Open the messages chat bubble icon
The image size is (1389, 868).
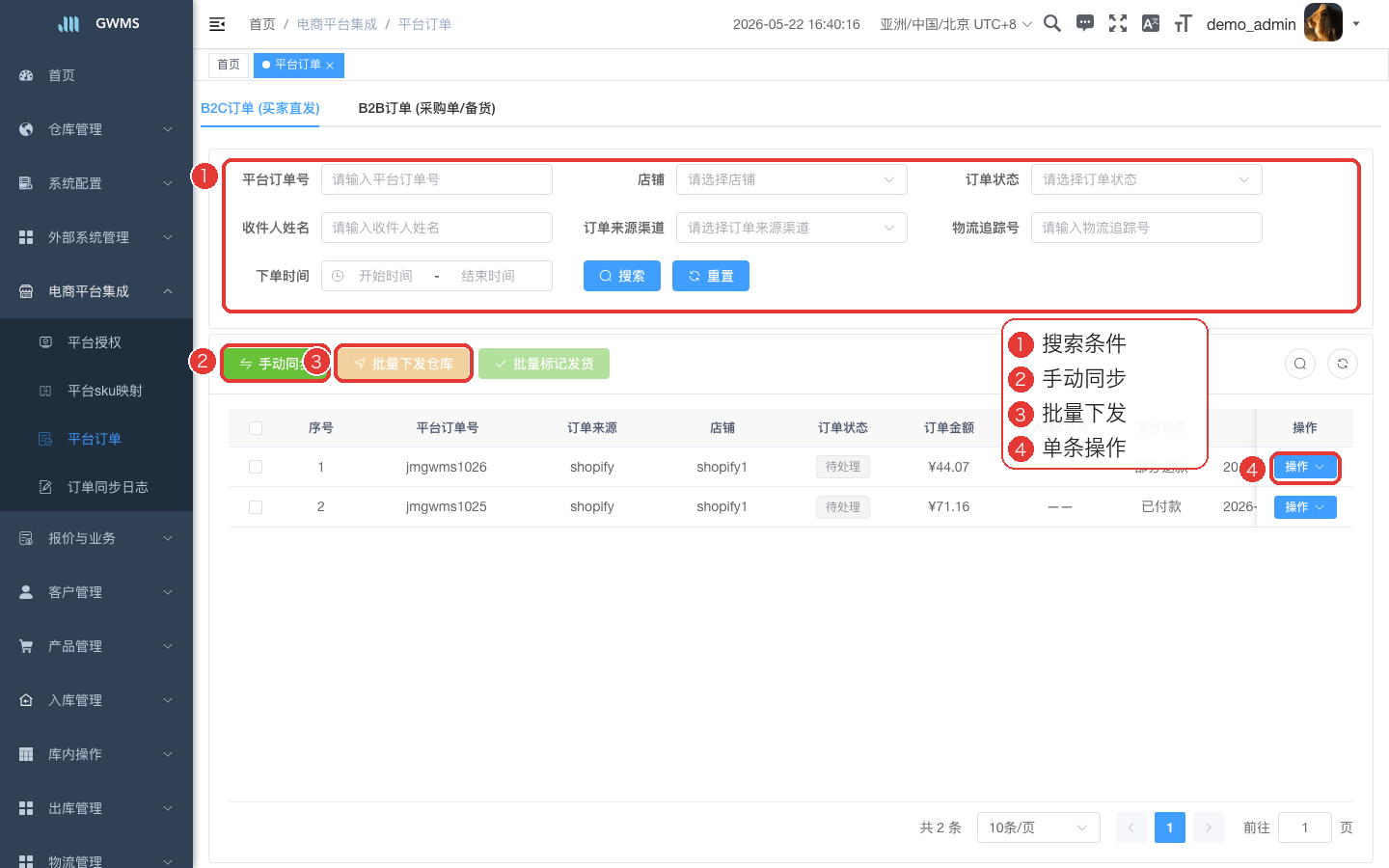pyautogui.click(x=1085, y=23)
